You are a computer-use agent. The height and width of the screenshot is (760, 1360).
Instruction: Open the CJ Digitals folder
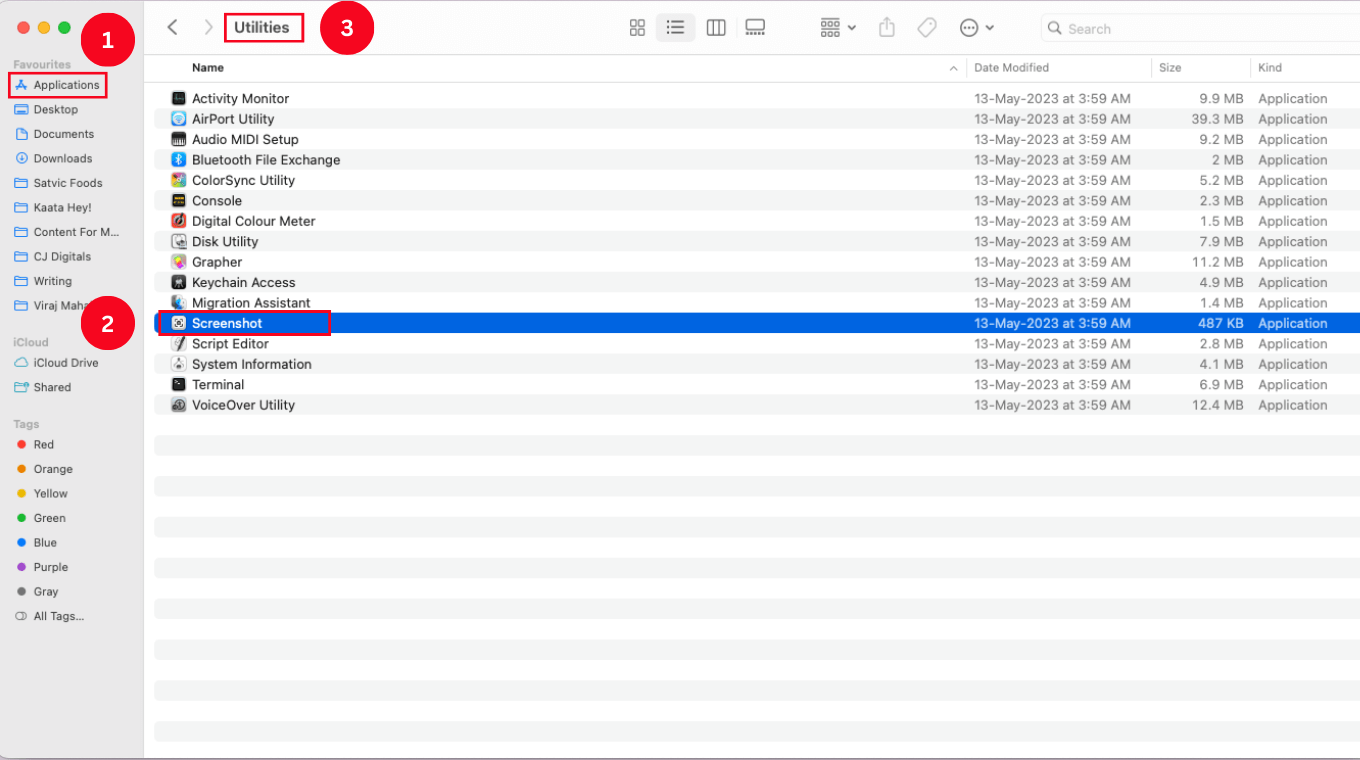click(54, 257)
